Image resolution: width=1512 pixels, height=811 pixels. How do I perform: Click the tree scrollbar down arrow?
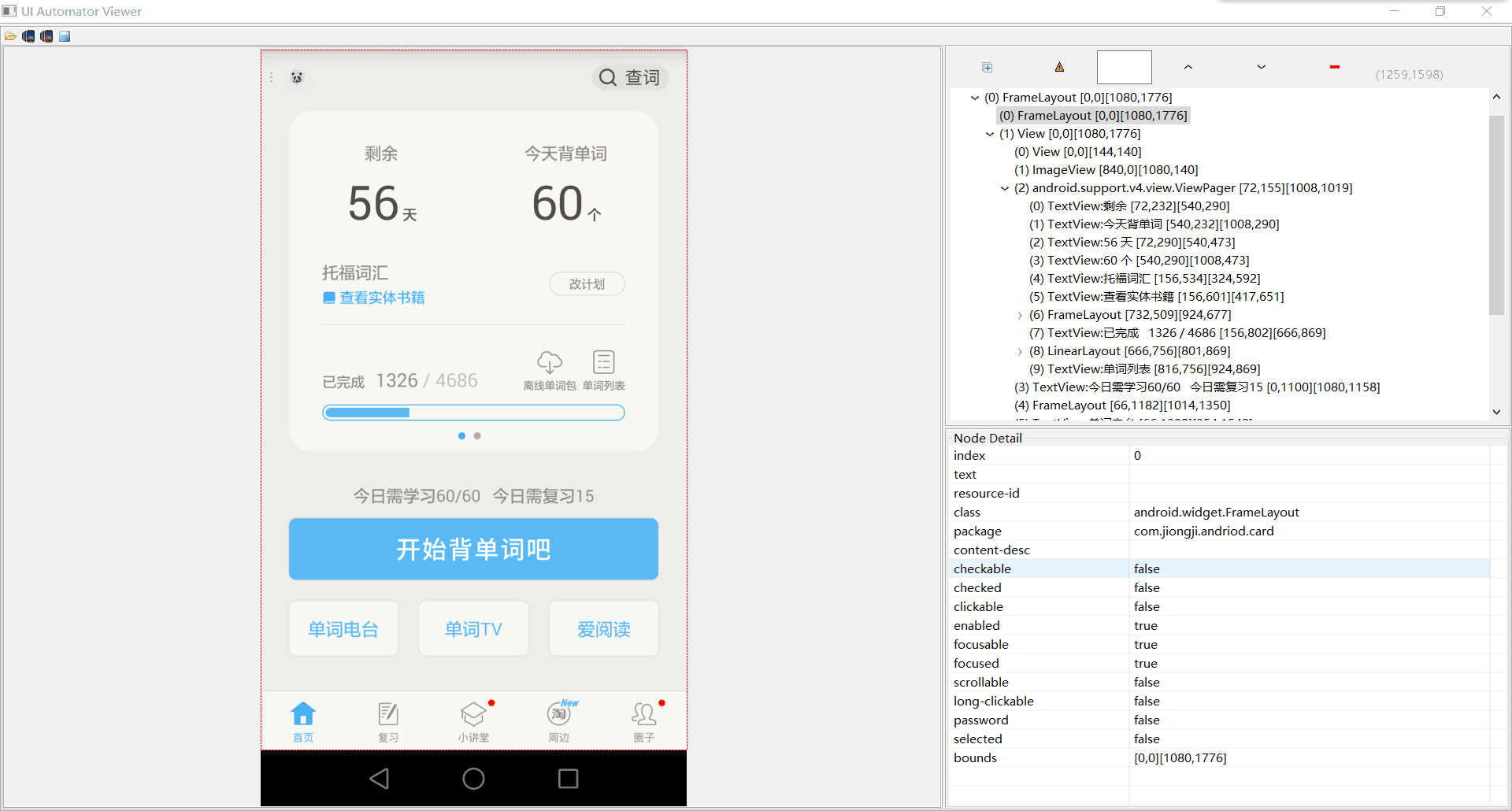pyautogui.click(x=1496, y=412)
